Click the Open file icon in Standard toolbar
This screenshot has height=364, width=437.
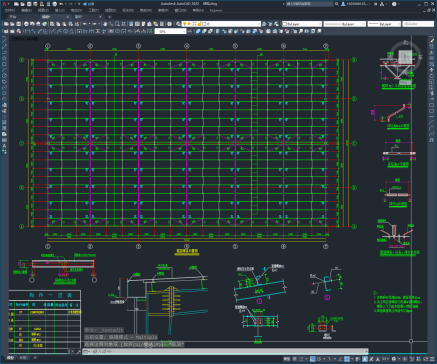coord(12,24)
